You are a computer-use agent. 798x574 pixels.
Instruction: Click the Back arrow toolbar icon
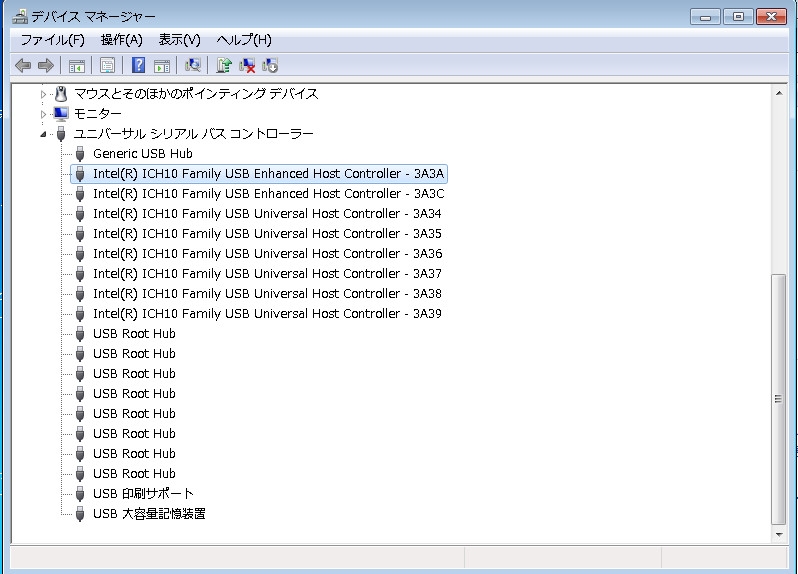(23, 65)
